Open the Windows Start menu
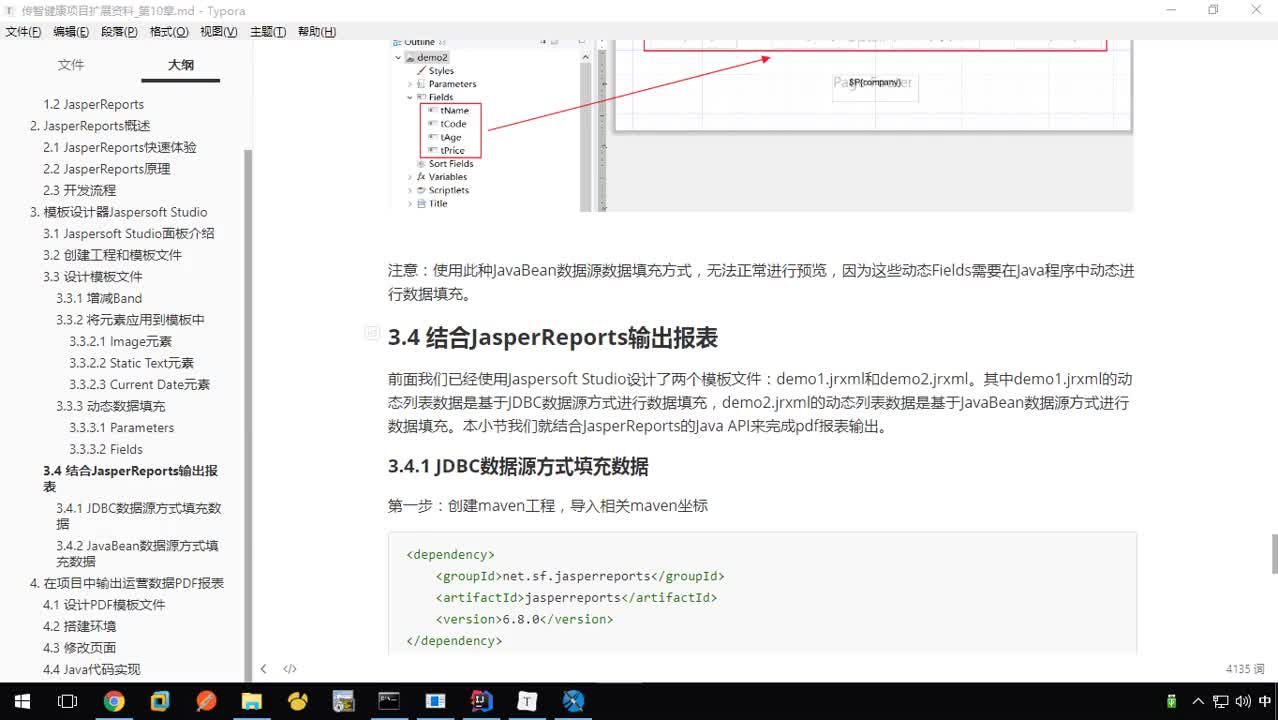The width and height of the screenshot is (1278, 720). click(22, 701)
